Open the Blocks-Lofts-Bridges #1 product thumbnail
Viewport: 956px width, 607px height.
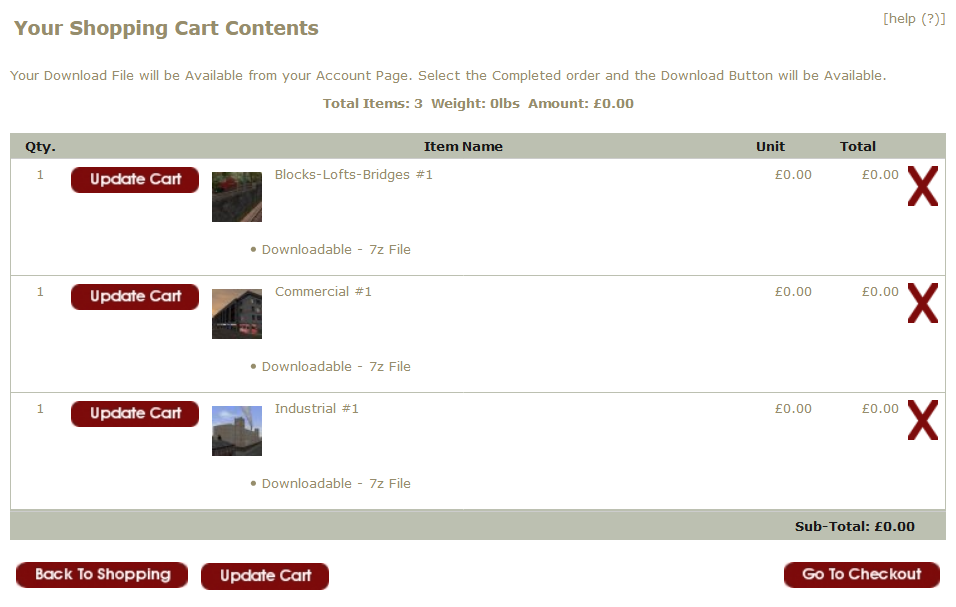click(237, 197)
